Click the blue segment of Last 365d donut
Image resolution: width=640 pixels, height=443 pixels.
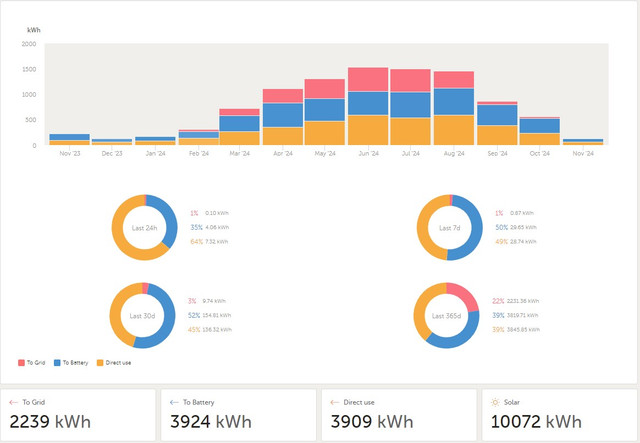click(461, 339)
